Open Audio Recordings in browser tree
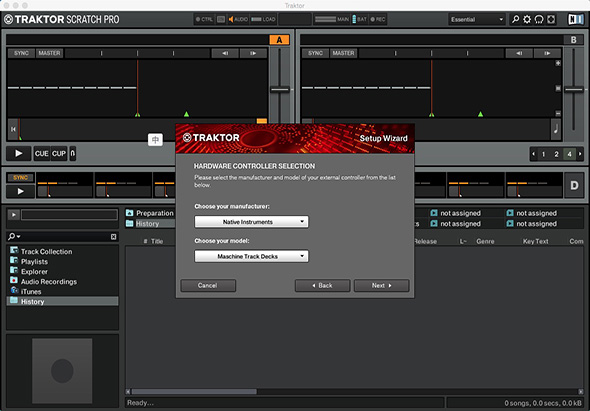Image resolution: width=590 pixels, height=411 pixels. coord(49,282)
